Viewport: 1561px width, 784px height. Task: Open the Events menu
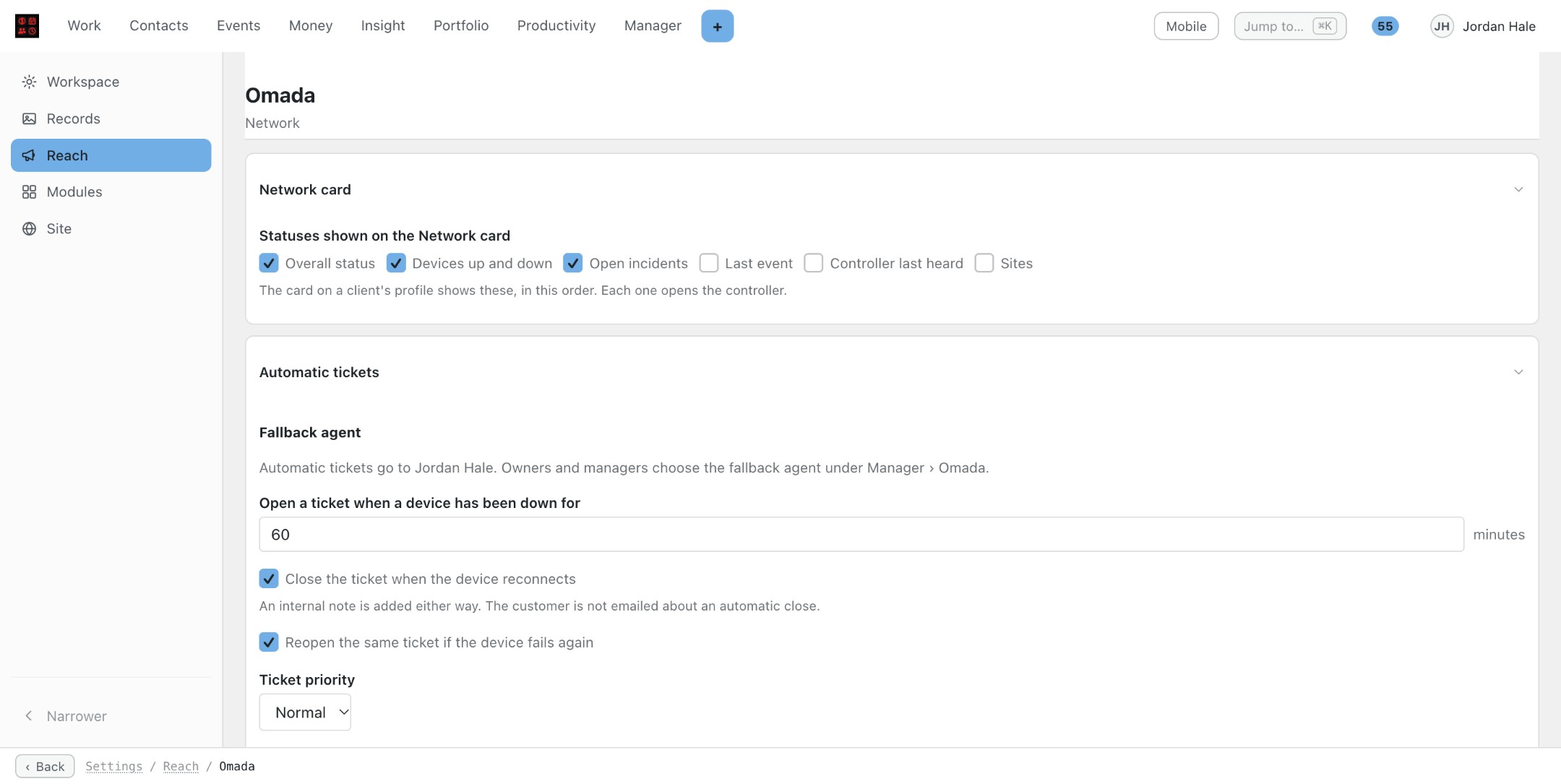click(238, 25)
